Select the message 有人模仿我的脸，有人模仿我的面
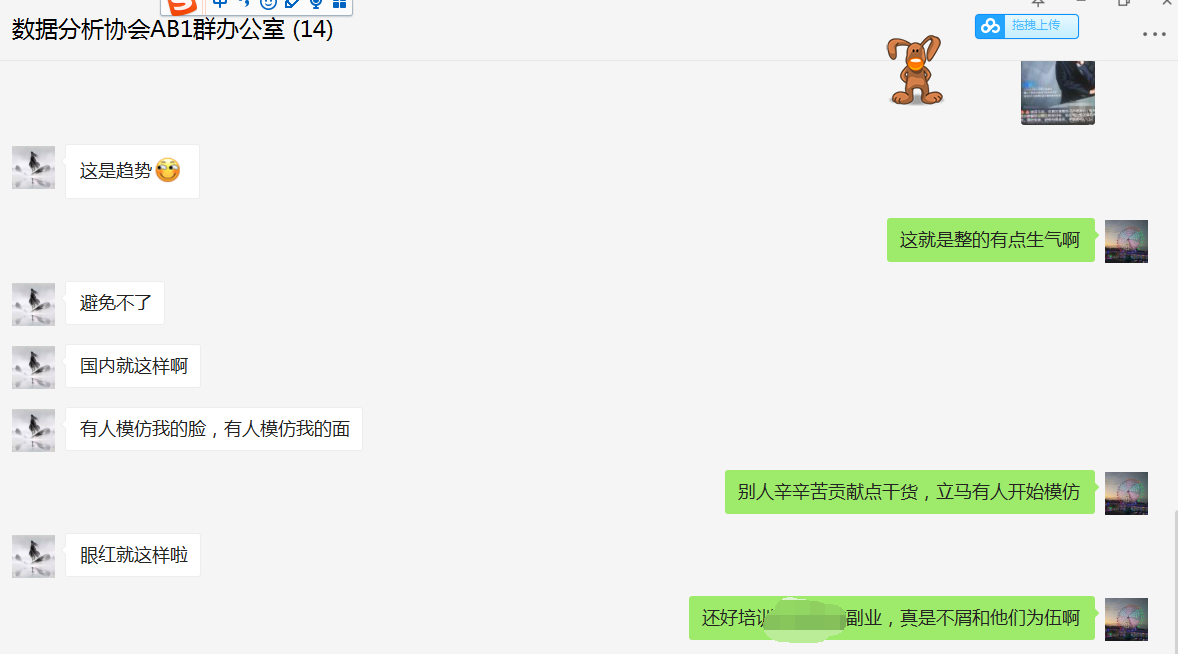 pyautogui.click(x=214, y=429)
